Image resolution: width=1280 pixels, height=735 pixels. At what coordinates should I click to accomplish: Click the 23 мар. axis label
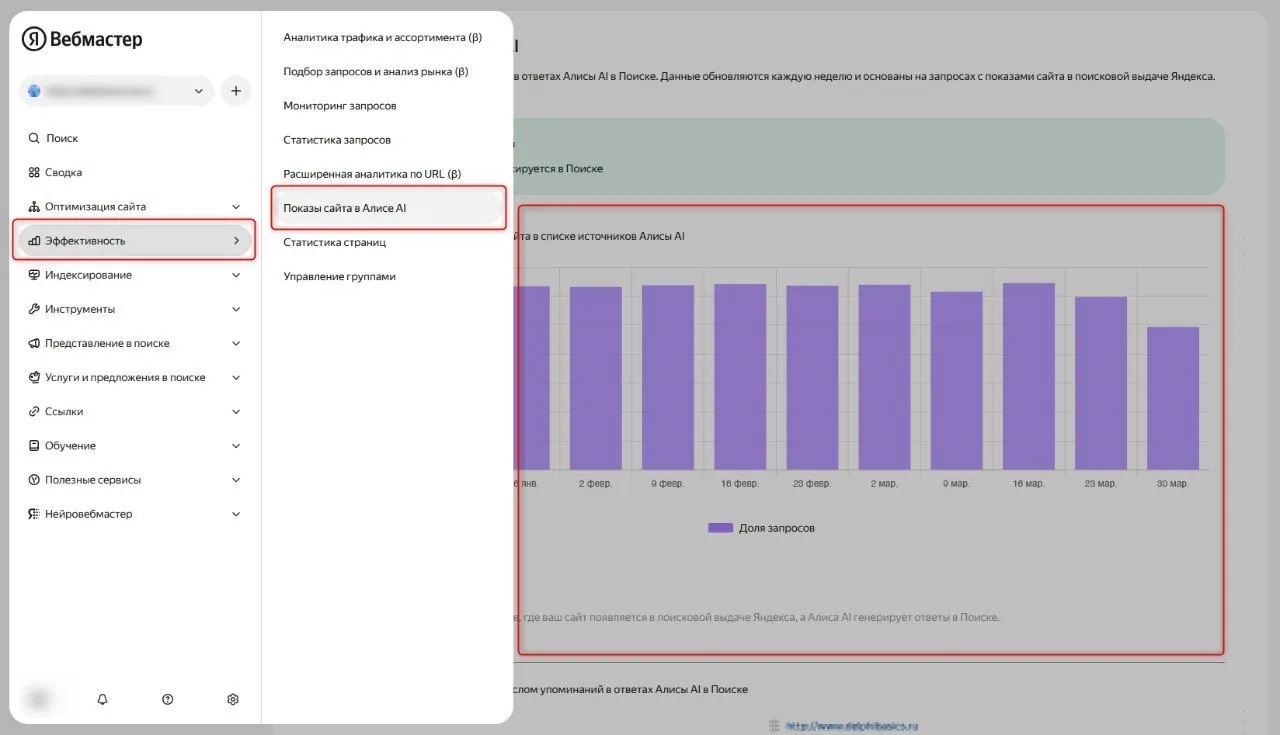click(x=1101, y=484)
